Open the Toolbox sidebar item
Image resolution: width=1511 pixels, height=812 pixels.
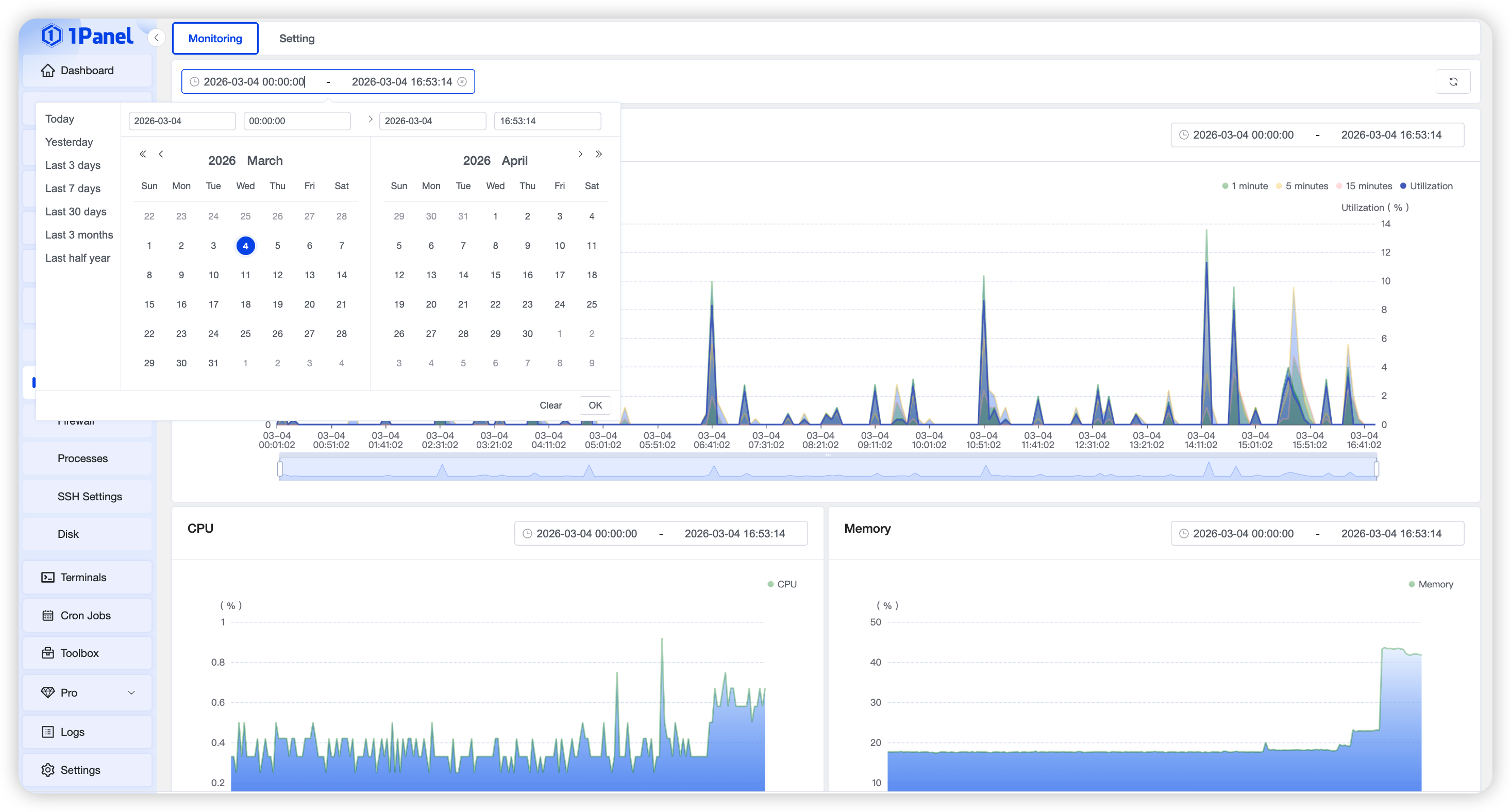79,653
